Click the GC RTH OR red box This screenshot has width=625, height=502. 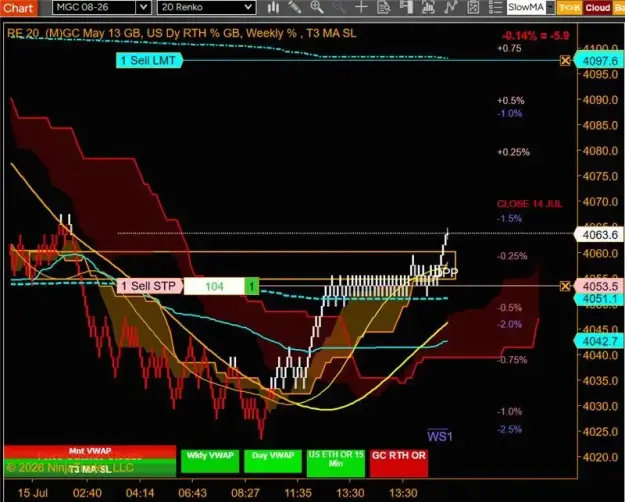point(399,463)
